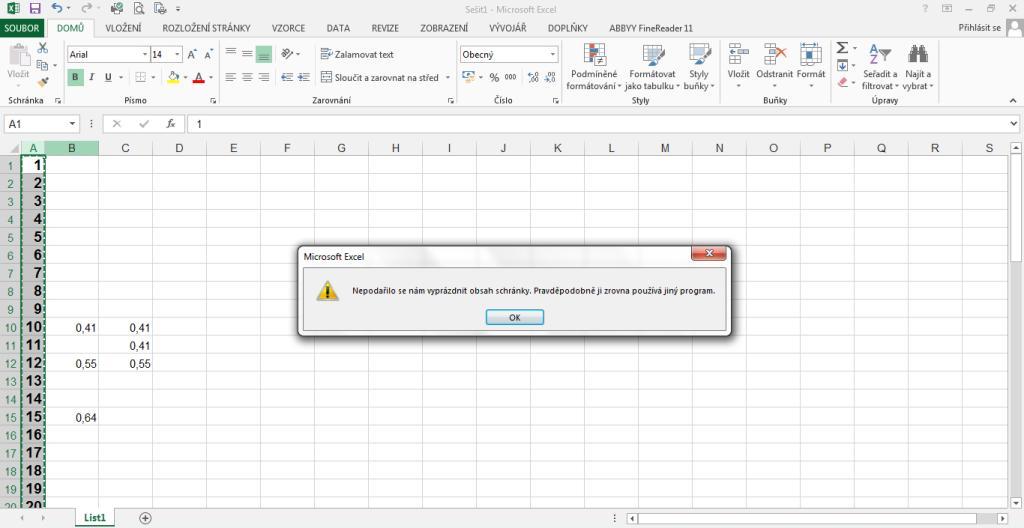Increase font size with the larger A

[192, 55]
